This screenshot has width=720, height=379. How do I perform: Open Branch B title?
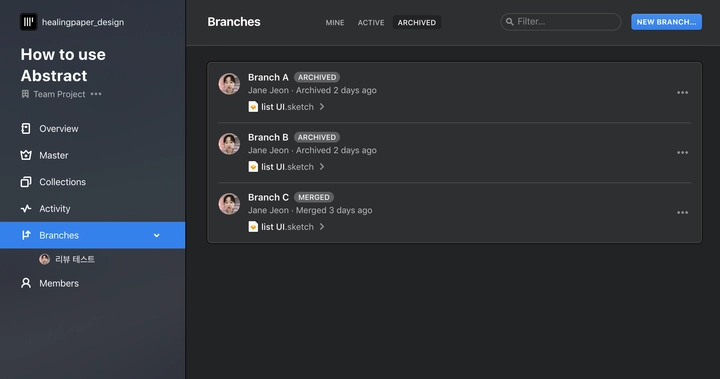268,137
